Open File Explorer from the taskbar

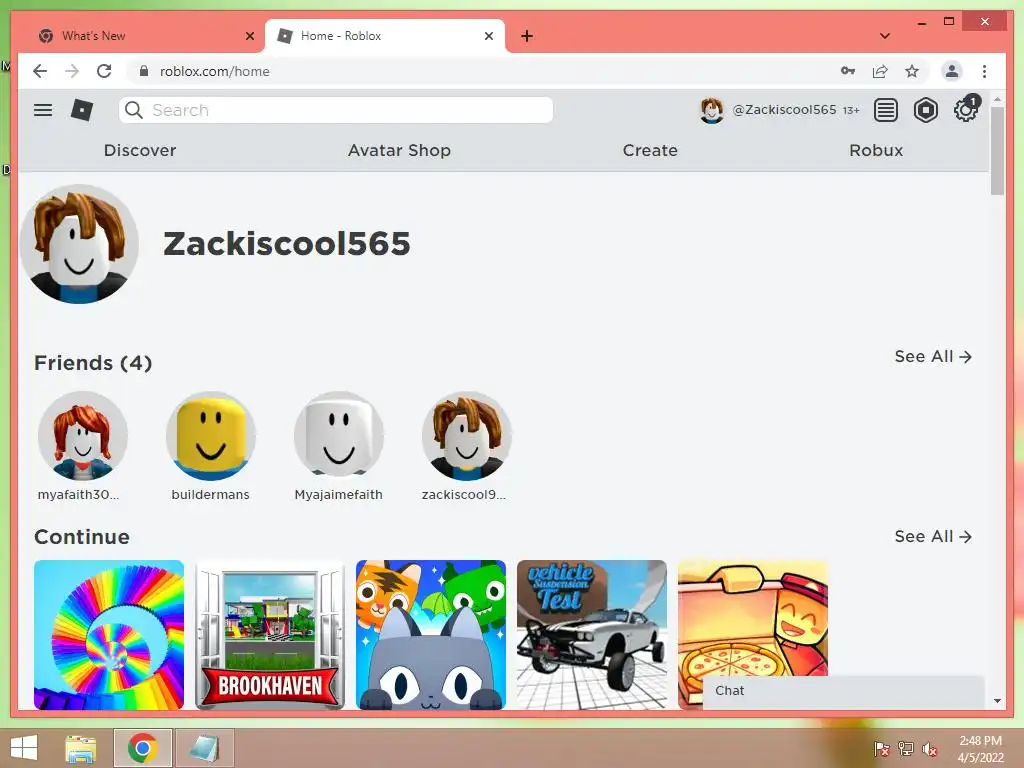click(x=81, y=748)
